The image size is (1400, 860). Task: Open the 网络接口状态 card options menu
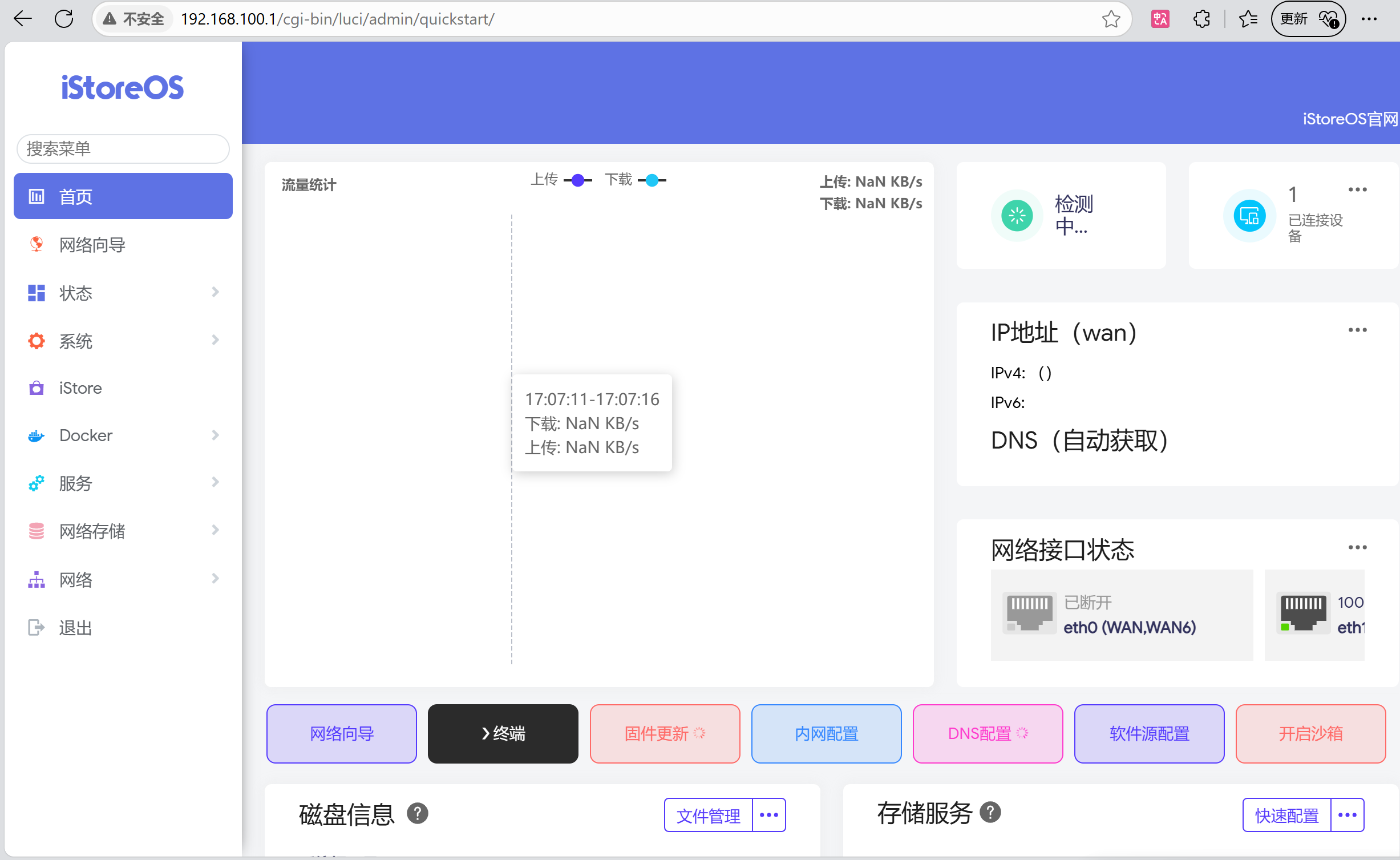pyautogui.click(x=1357, y=547)
